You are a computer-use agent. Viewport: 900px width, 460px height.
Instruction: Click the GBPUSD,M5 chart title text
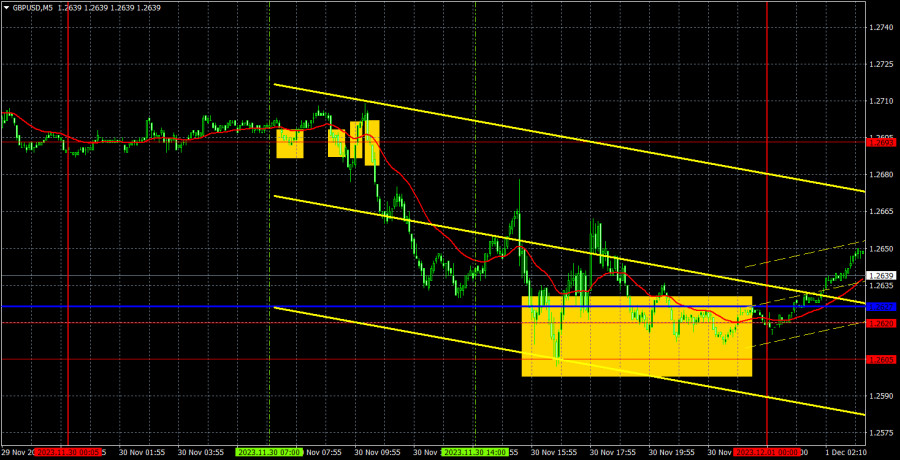[x=33, y=8]
